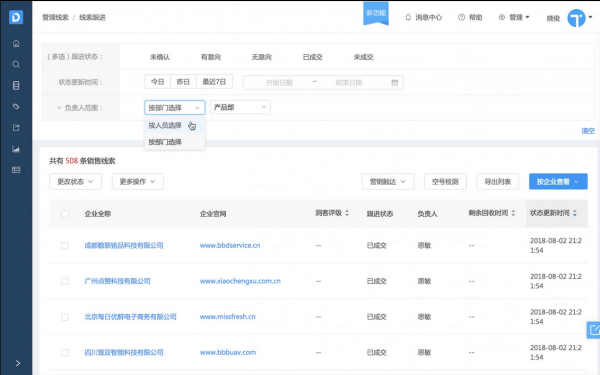Screen dimensions: 600x375
Task: Open the 按企业查看 dropdown button
Action: pyautogui.click(x=558, y=181)
